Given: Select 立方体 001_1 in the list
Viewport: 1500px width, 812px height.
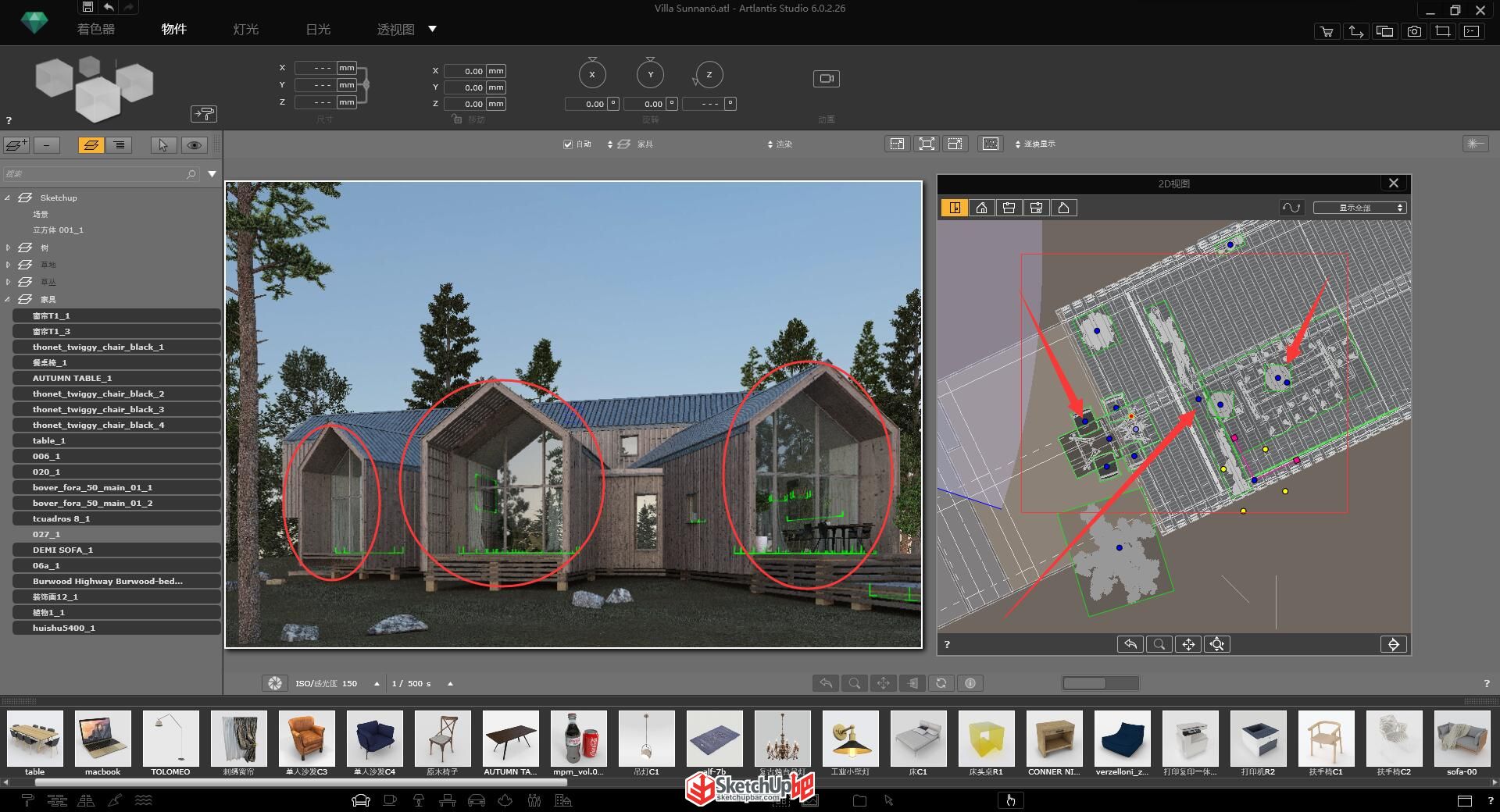Looking at the screenshot, I should [58, 230].
